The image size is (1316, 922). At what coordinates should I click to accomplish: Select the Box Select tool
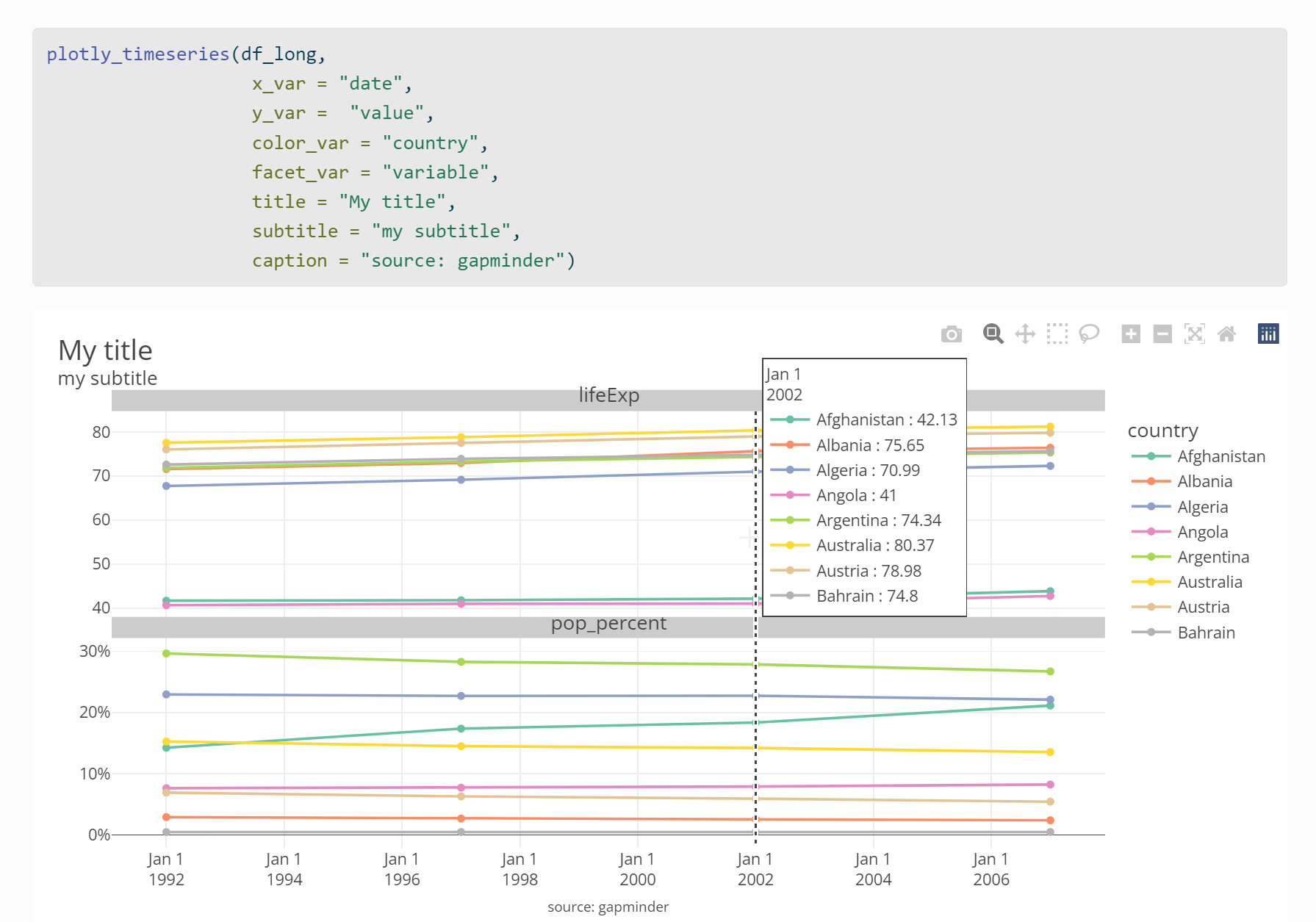[1057, 334]
